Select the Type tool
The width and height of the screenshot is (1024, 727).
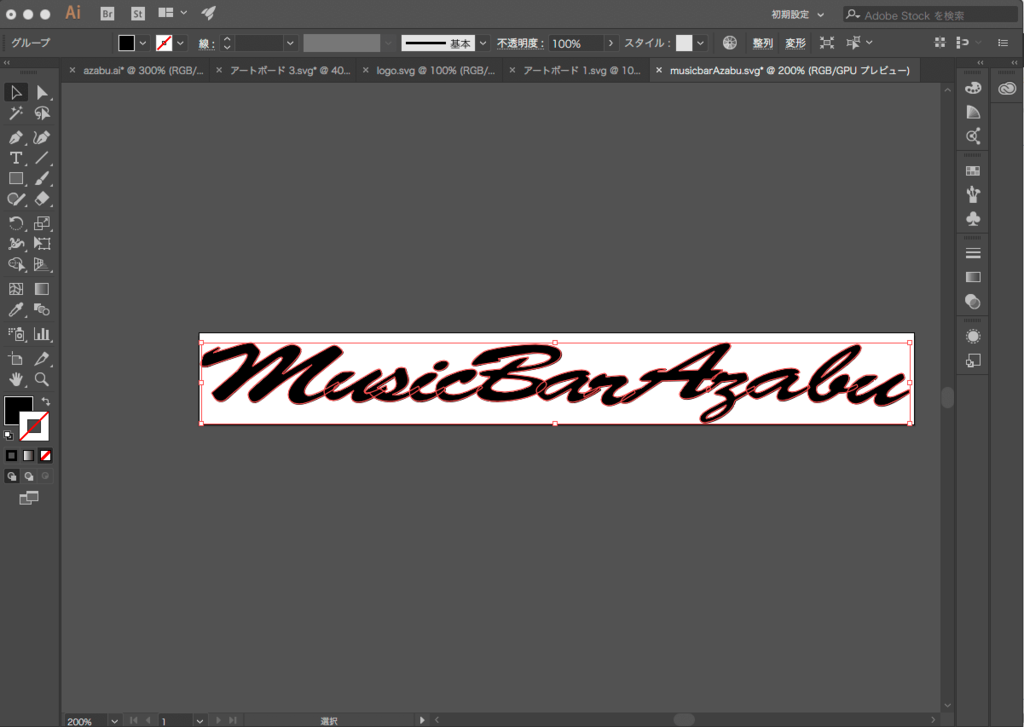pyautogui.click(x=16, y=158)
